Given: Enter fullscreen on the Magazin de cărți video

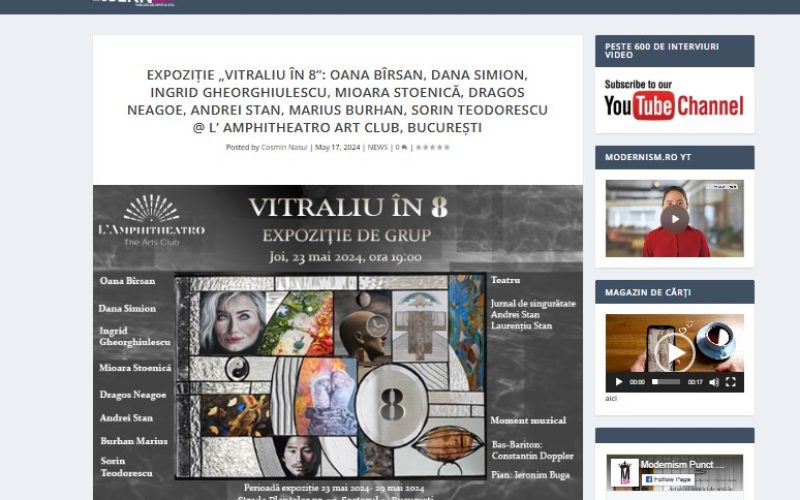Looking at the screenshot, I should [731, 382].
